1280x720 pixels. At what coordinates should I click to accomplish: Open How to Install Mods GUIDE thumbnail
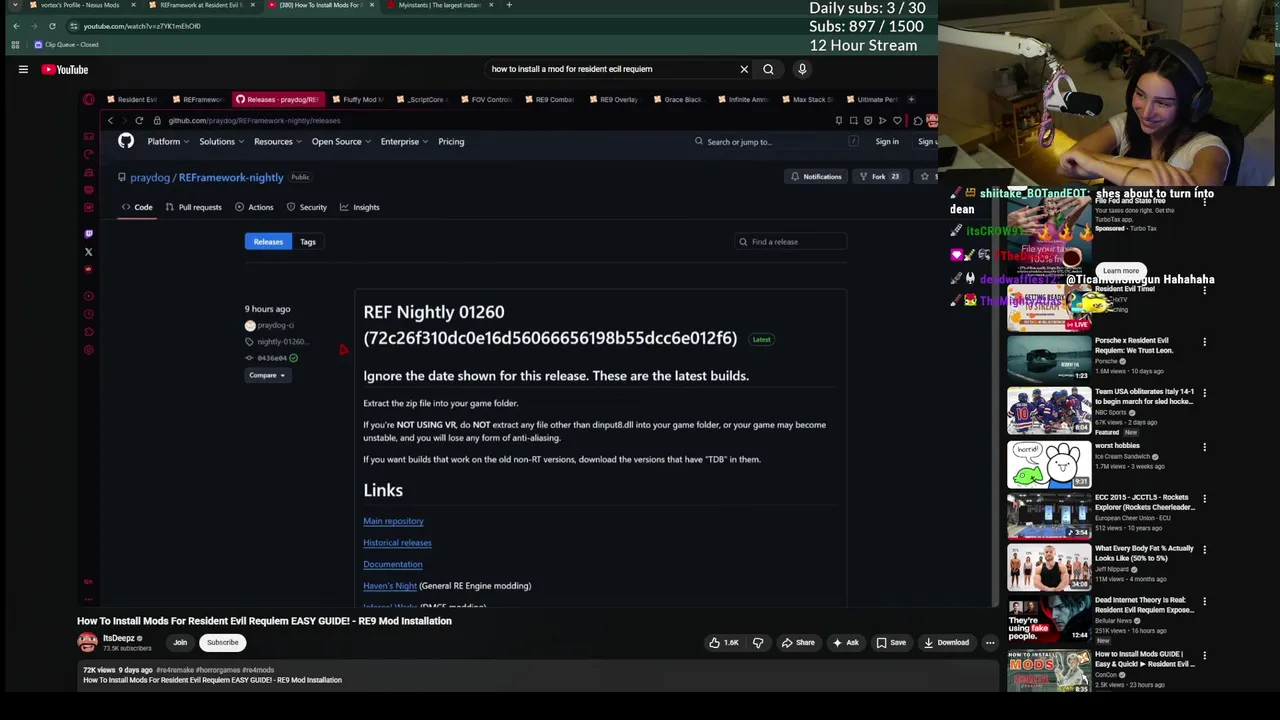[x=1049, y=672]
